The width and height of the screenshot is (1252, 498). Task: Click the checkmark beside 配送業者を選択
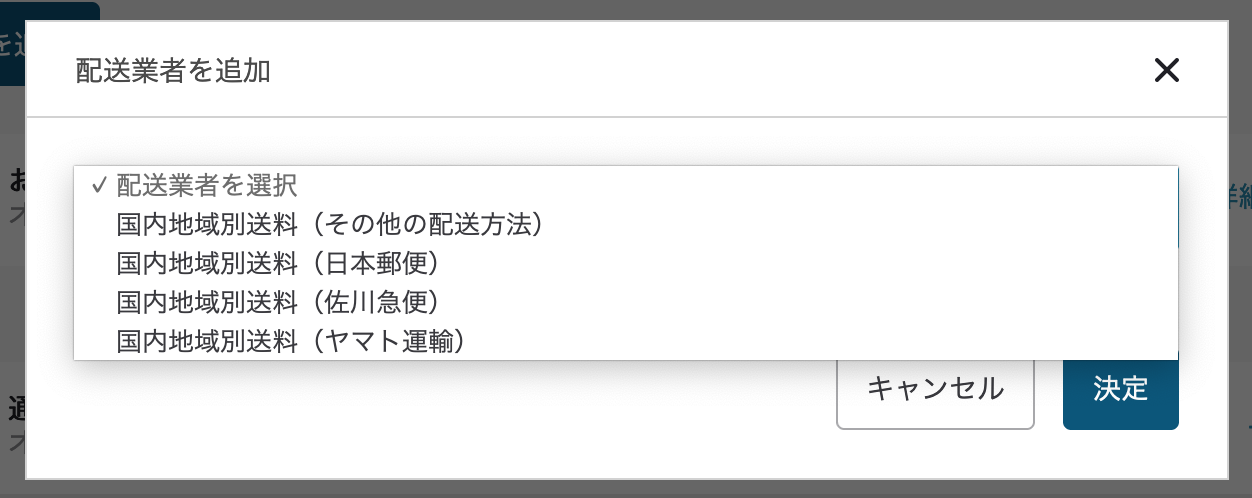click(98, 186)
